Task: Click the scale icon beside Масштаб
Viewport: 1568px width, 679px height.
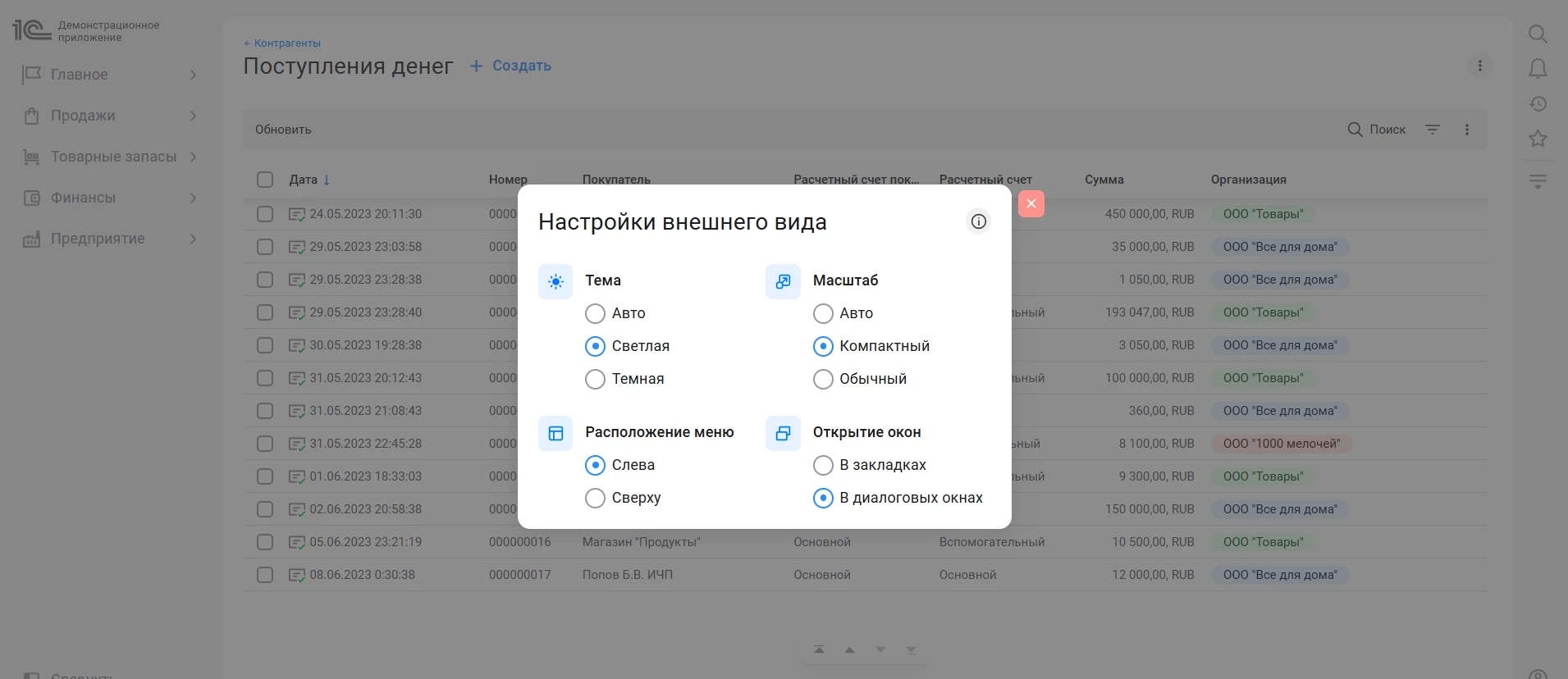Action: [x=783, y=282]
